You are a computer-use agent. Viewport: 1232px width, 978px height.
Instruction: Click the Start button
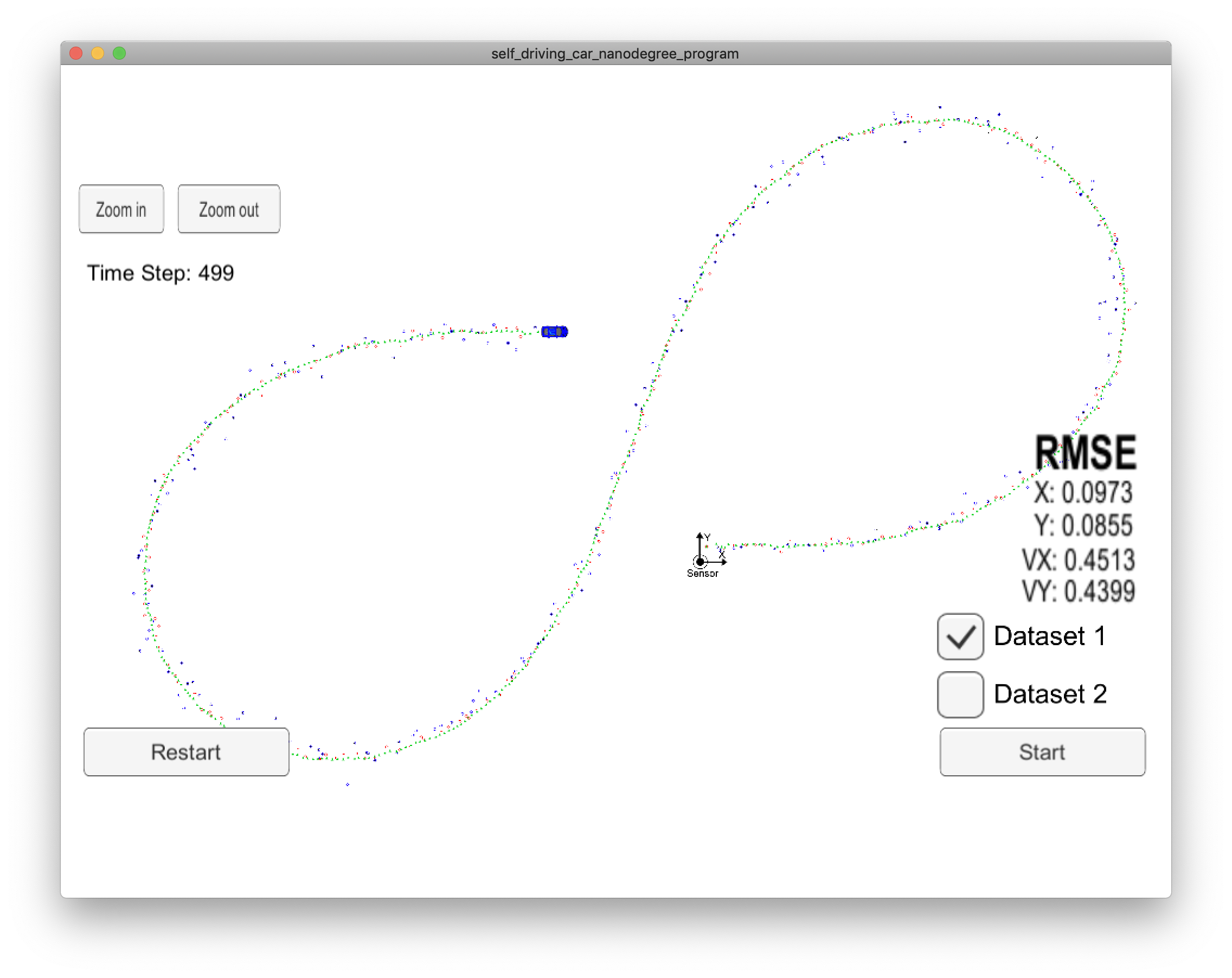1042,752
